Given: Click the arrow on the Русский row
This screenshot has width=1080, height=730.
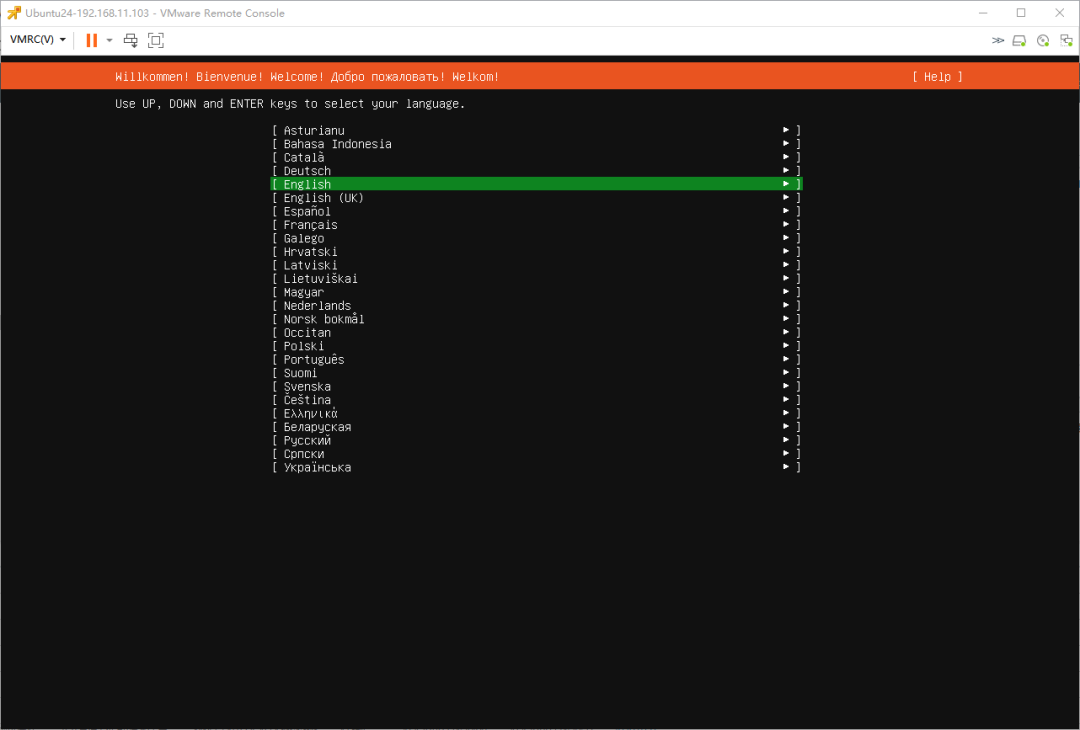Looking at the screenshot, I should [786, 439].
